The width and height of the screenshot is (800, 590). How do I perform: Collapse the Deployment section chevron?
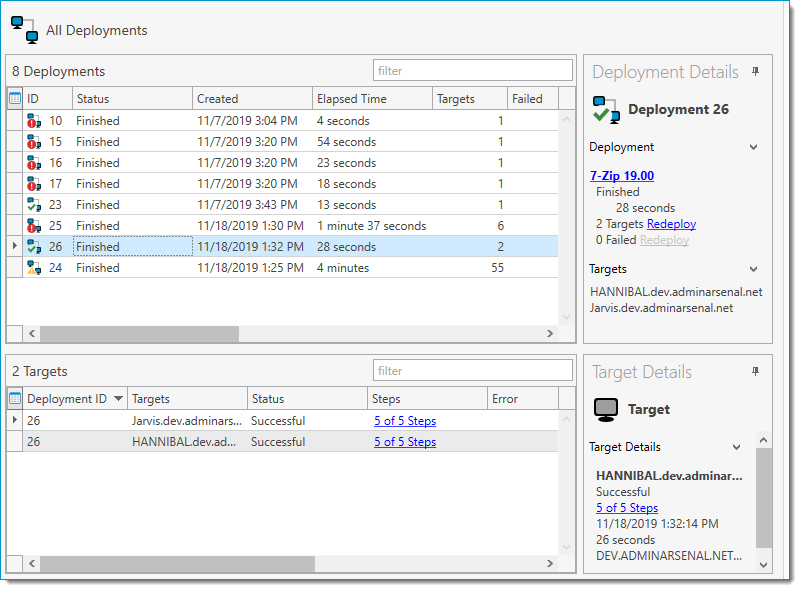pos(753,147)
